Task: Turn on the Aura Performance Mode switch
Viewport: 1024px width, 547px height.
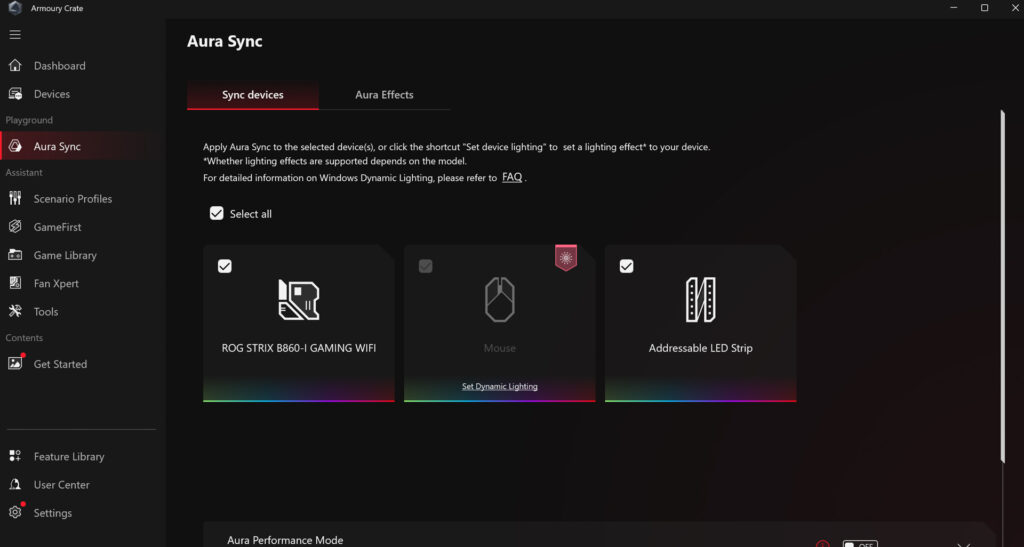Action: click(x=859, y=544)
